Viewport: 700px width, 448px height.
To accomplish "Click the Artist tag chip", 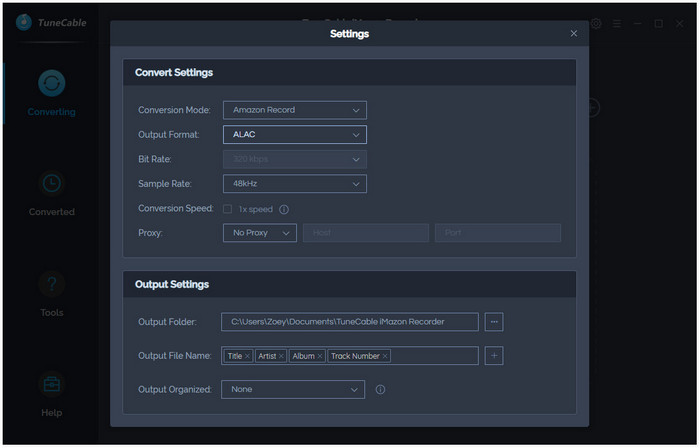I will coord(271,356).
